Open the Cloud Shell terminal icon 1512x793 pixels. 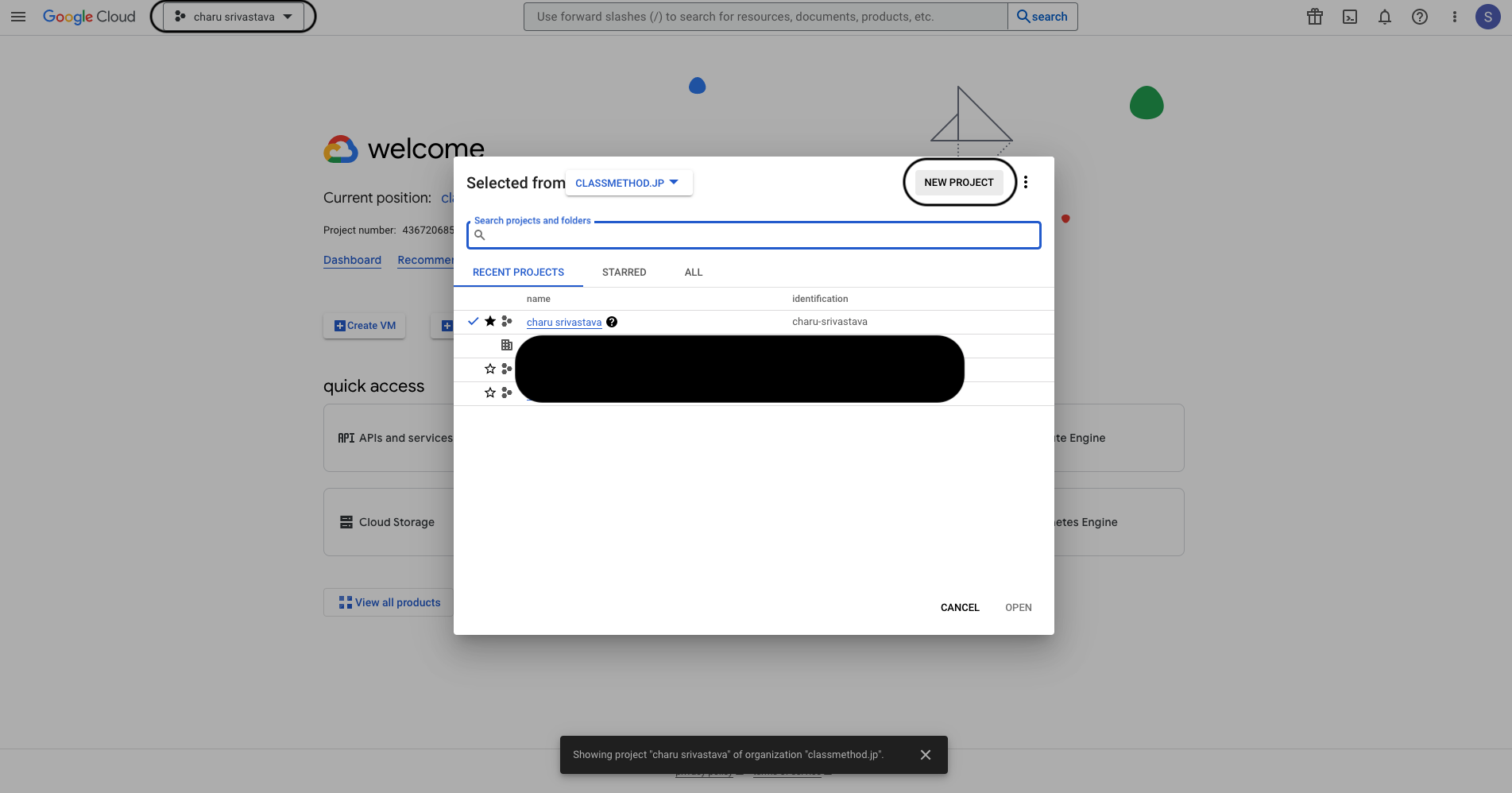(1349, 17)
